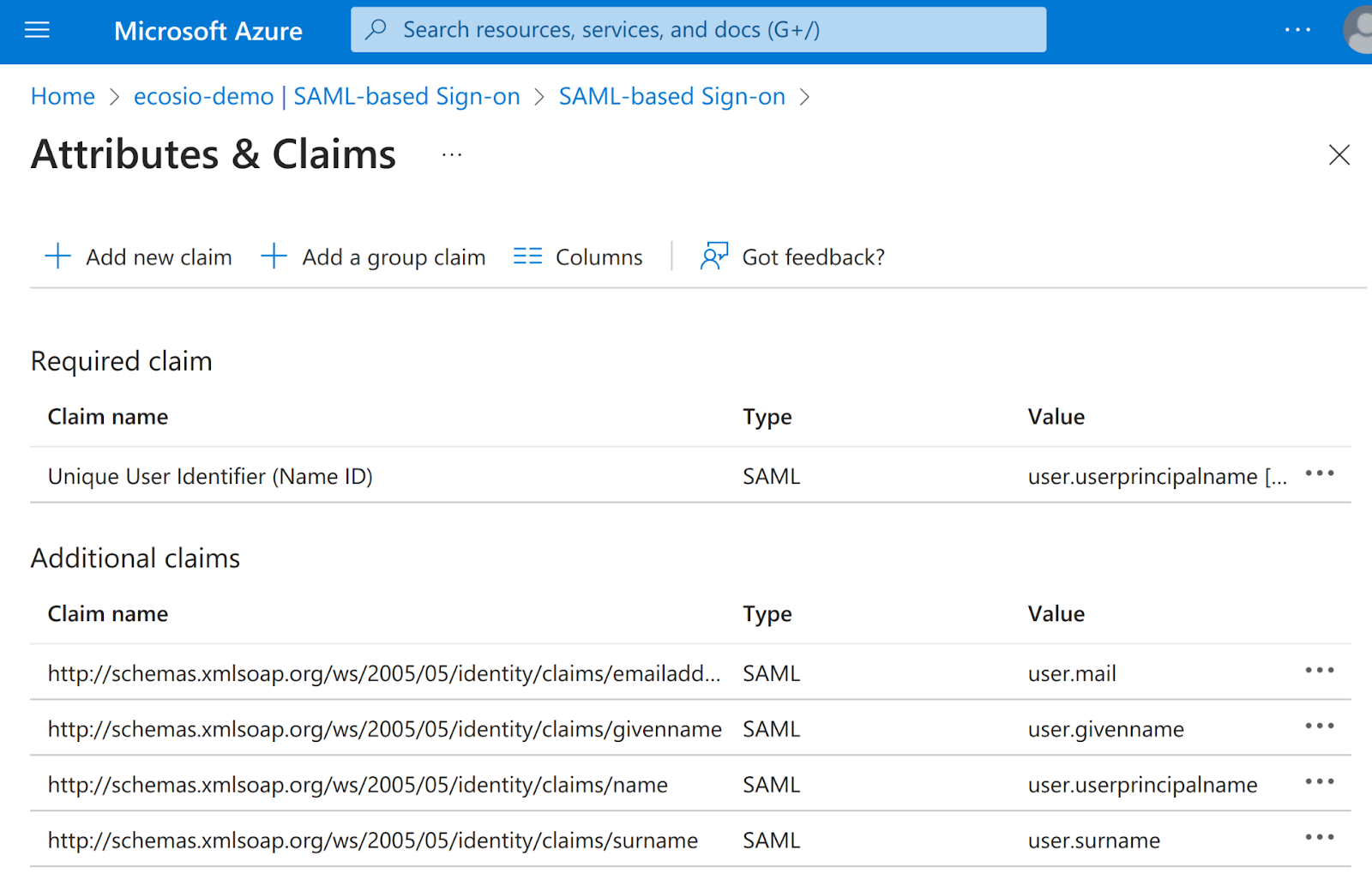This screenshot has height=880, width=1372.
Task: Click the user.mail value
Action: [1072, 674]
